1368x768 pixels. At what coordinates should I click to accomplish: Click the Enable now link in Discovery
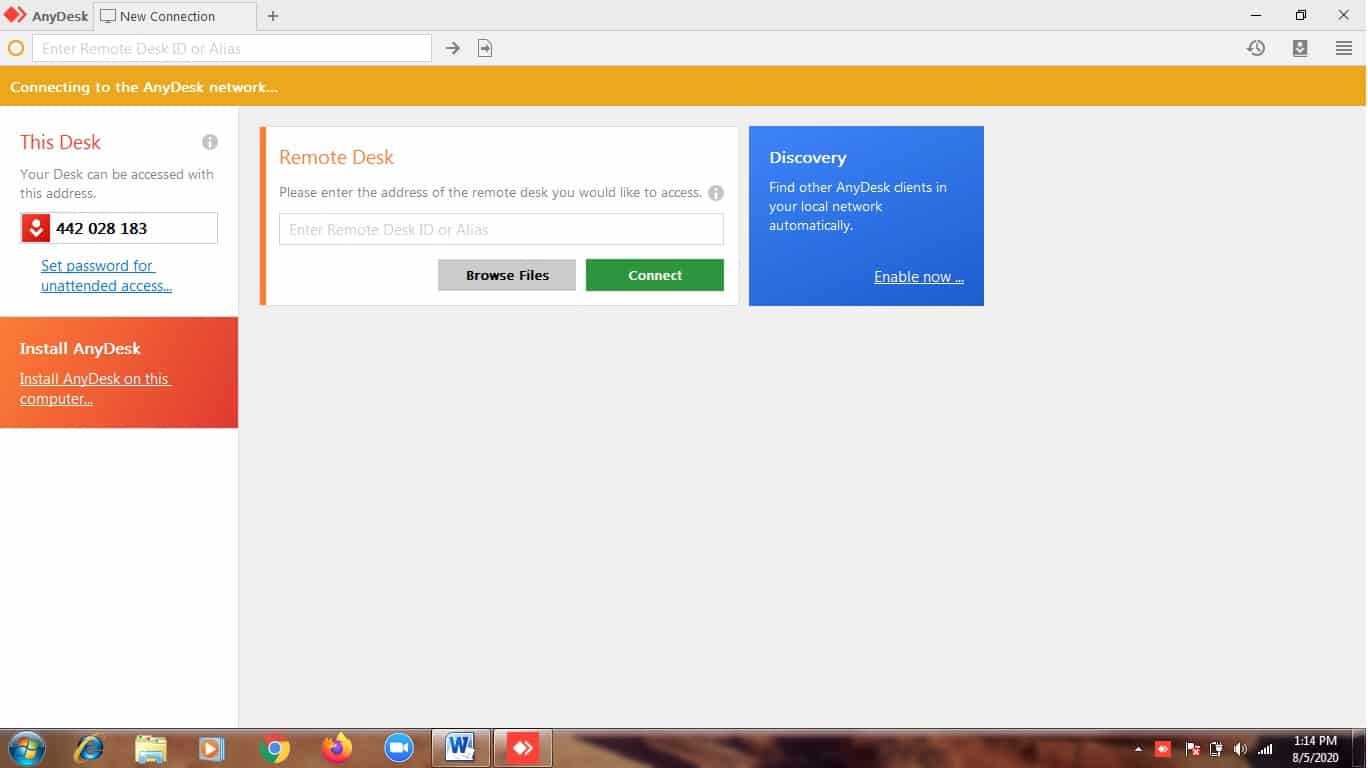point(919,277)
